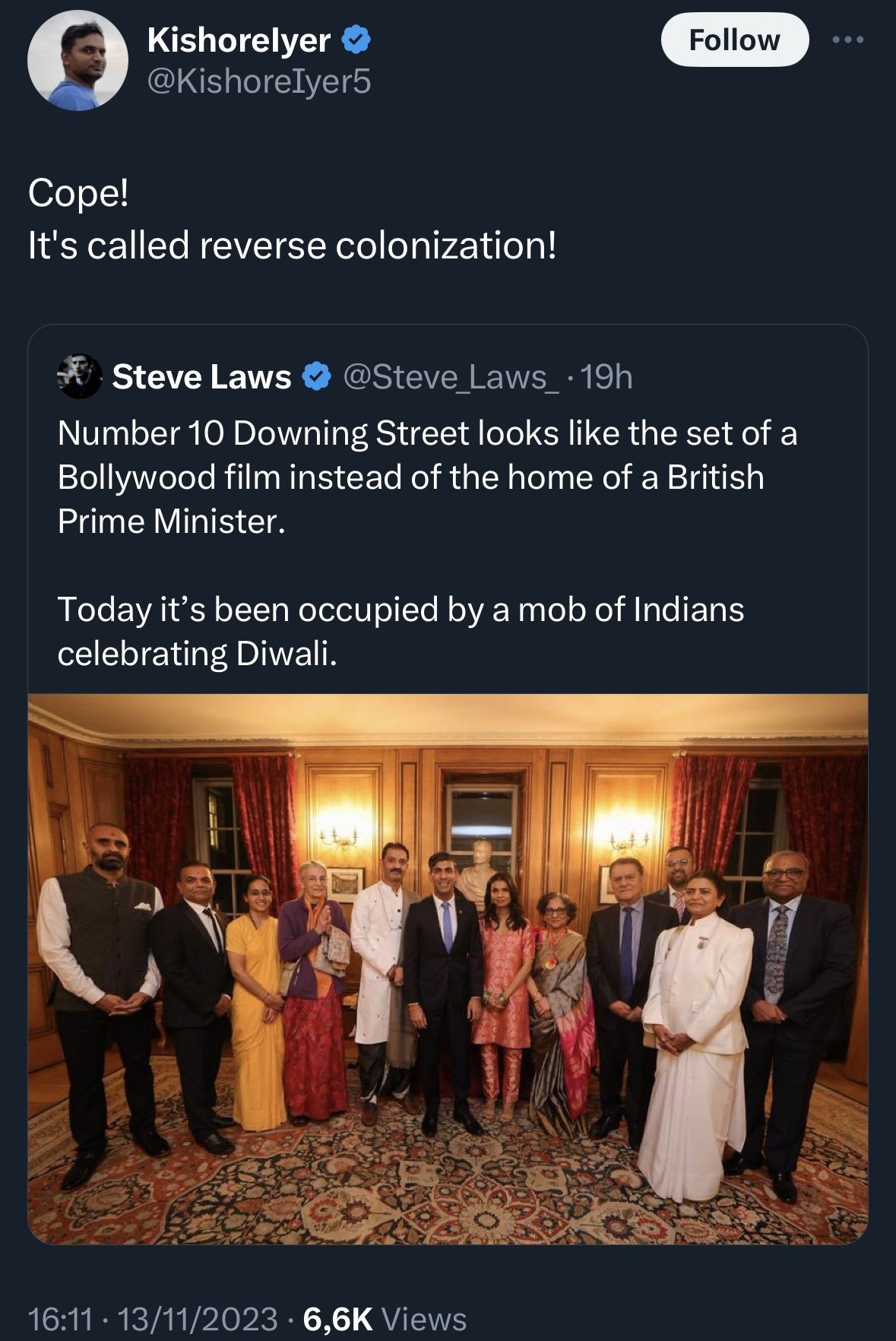Click the quoted tweet text about Number 10
The height and width of the screenshot is (1341, 896).
427,477
